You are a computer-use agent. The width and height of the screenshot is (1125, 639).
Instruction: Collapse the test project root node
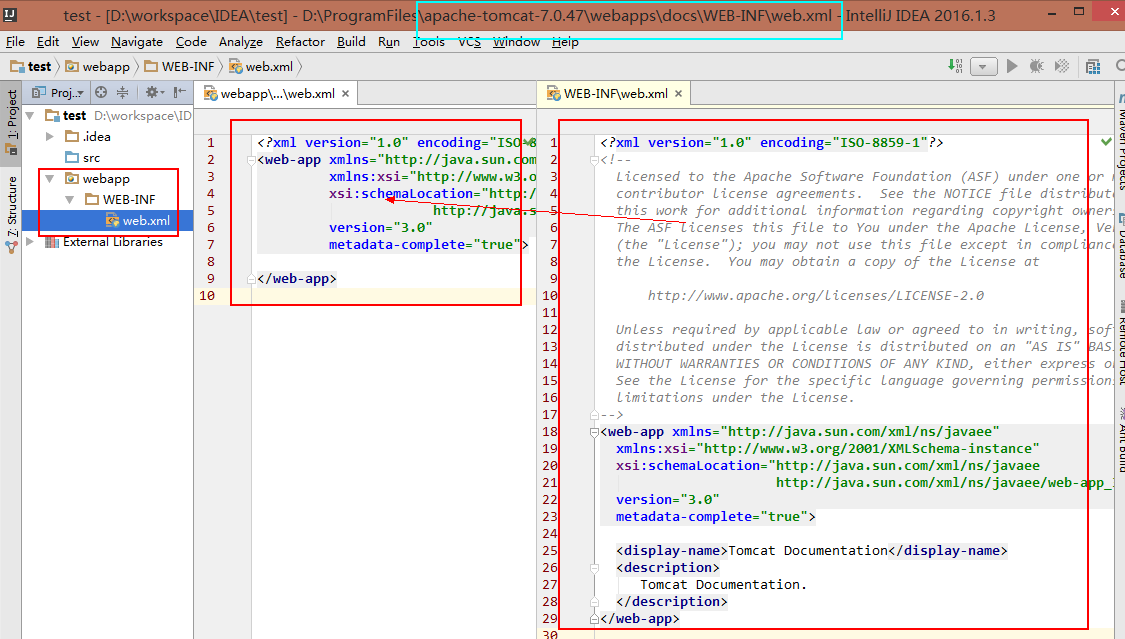[30, 115]
